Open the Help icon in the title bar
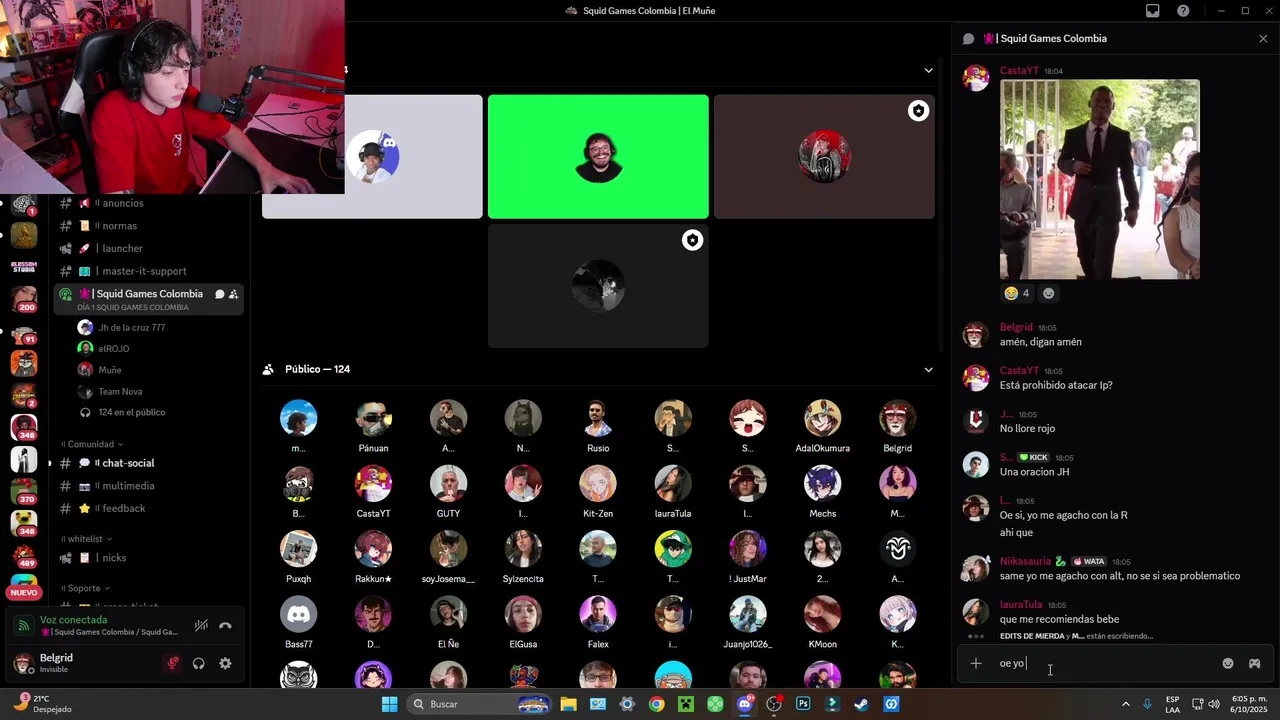Screen dimensions: 1280x720 [1184, 11]
